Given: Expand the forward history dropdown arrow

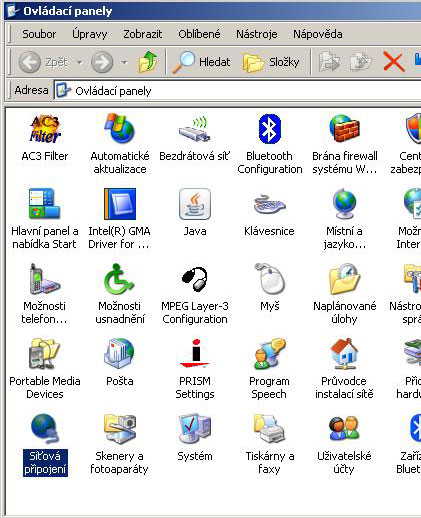Looking at the screenshot, I should click(x=124, y=62).
